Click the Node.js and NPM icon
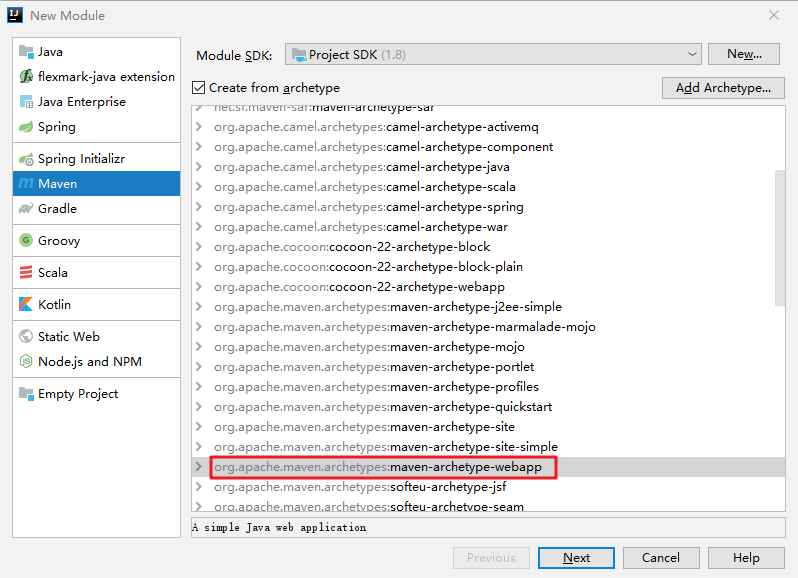 (26, 361)
